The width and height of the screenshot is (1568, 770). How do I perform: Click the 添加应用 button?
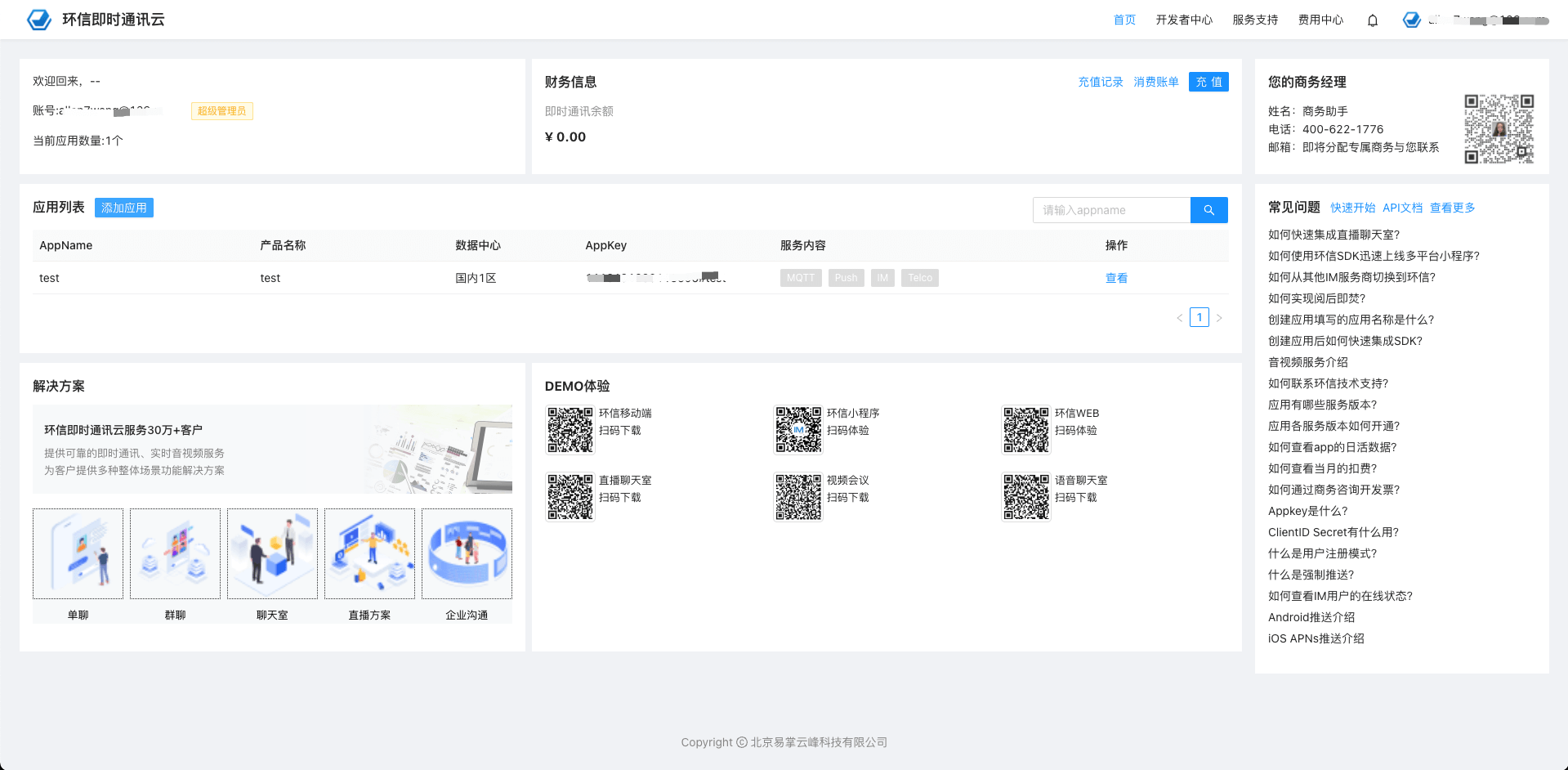click(x=124, y=208)
